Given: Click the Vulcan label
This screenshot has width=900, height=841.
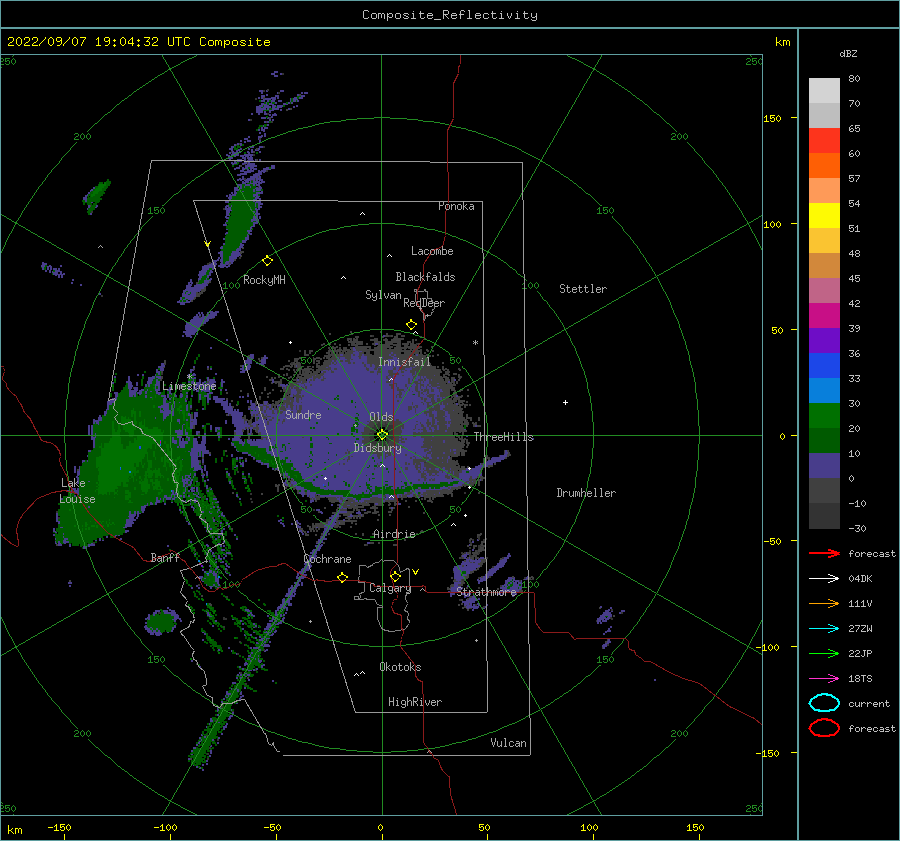Looking at the screenshot, I should (x=508, y=743).
